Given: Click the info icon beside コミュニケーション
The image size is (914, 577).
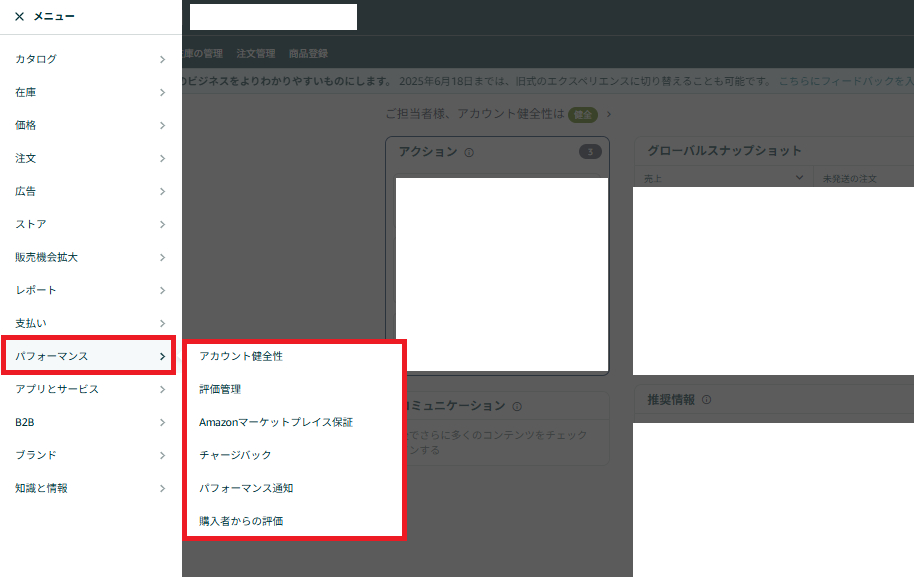Looking at the screenshot, I should (x=517, y=406).
